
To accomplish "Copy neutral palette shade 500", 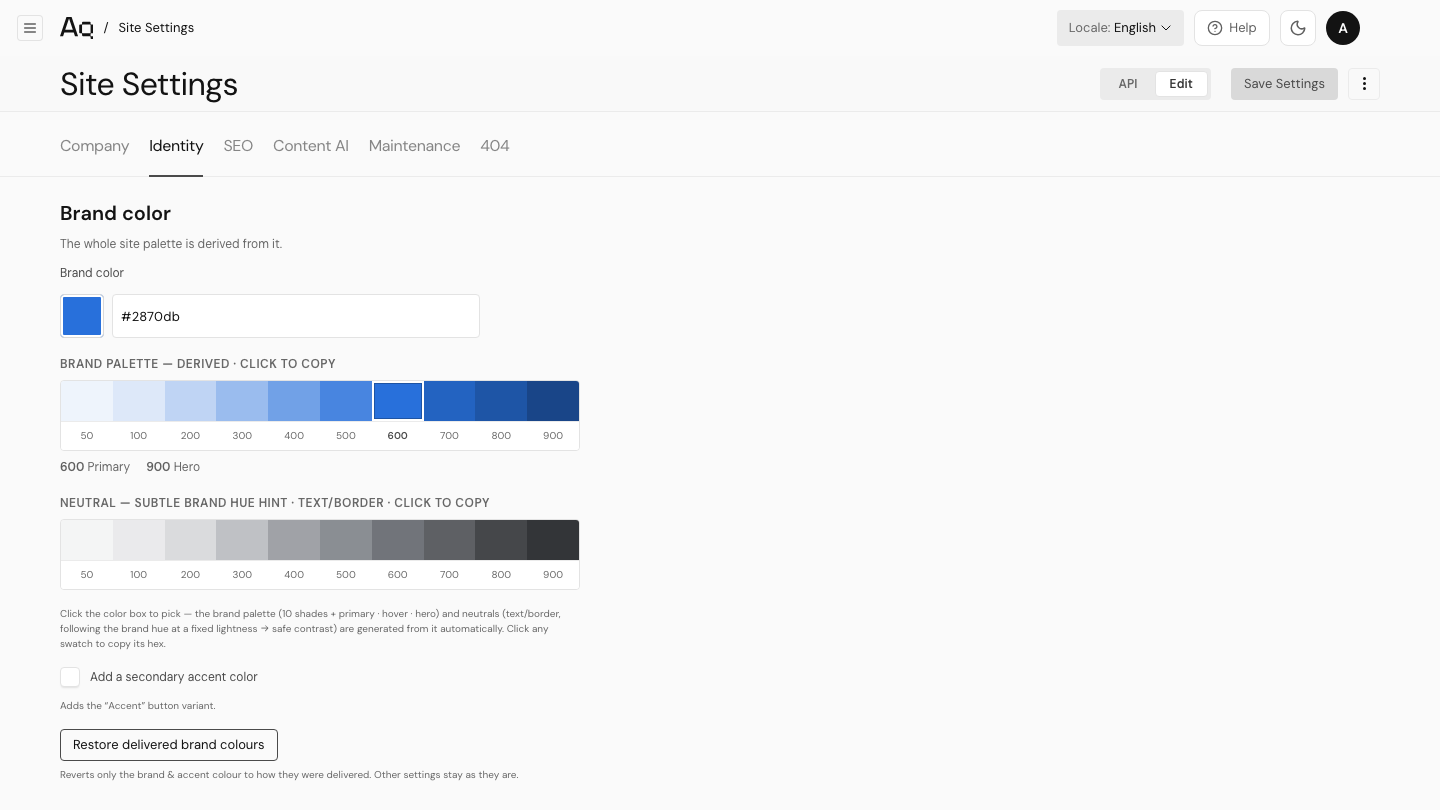I will (346, 540).
